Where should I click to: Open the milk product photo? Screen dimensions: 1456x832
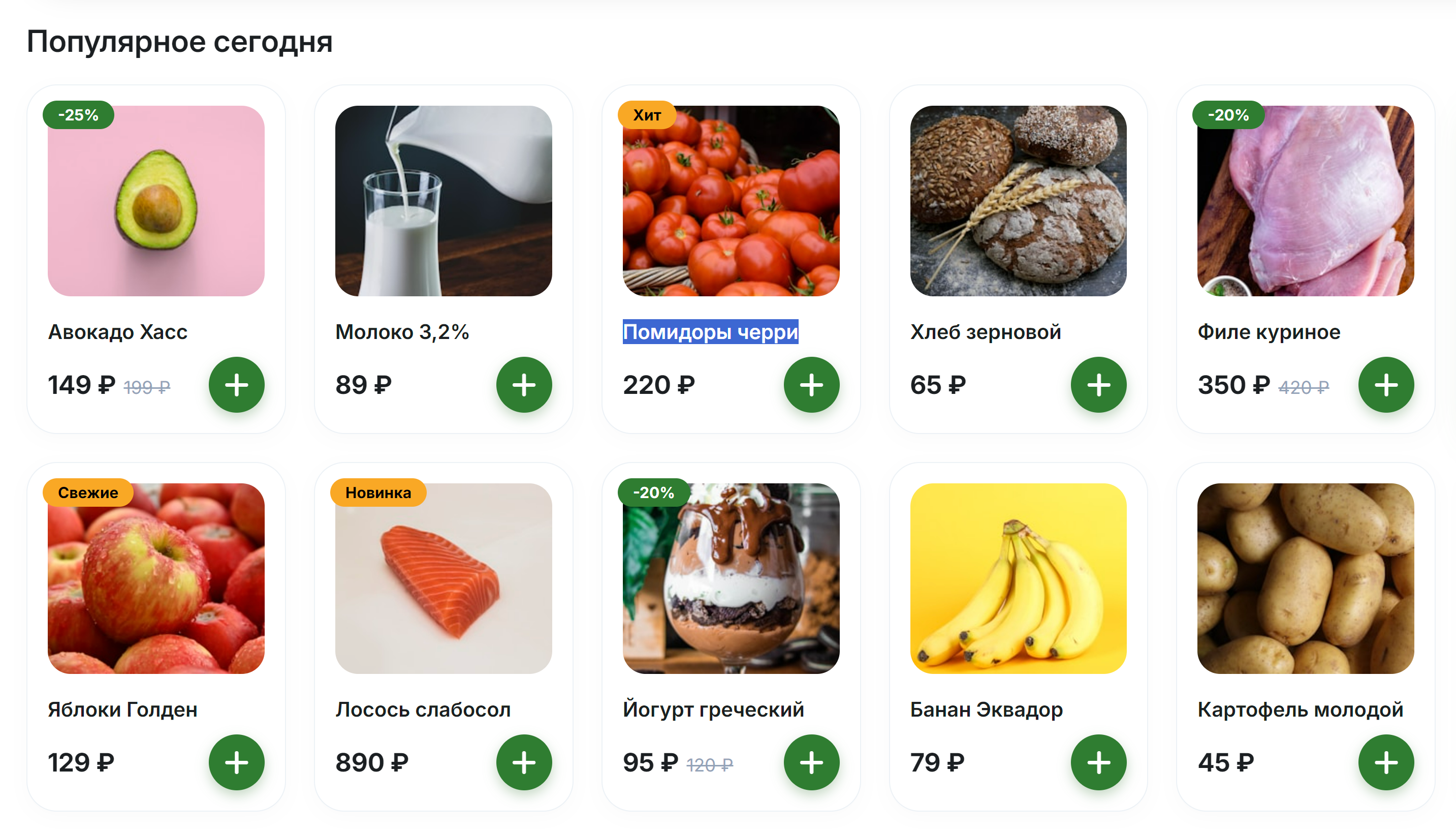(444, 201)
